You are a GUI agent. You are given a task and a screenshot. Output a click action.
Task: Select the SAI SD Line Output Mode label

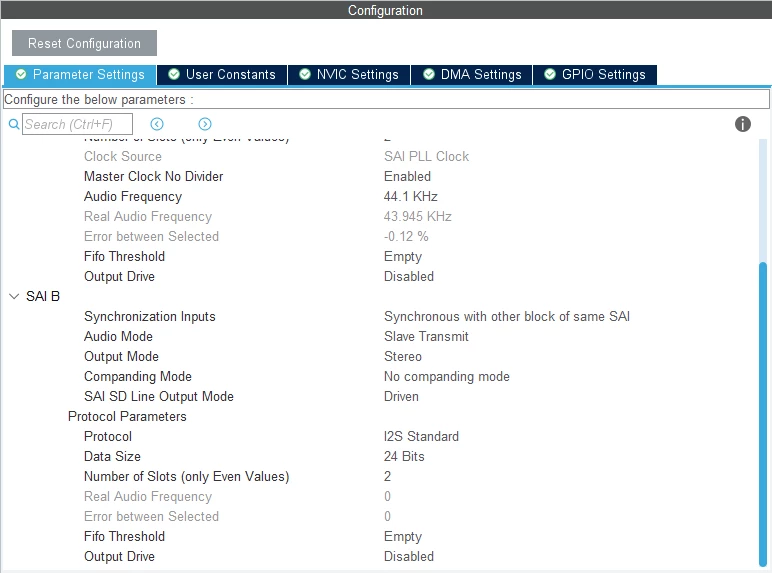[159, 397]
